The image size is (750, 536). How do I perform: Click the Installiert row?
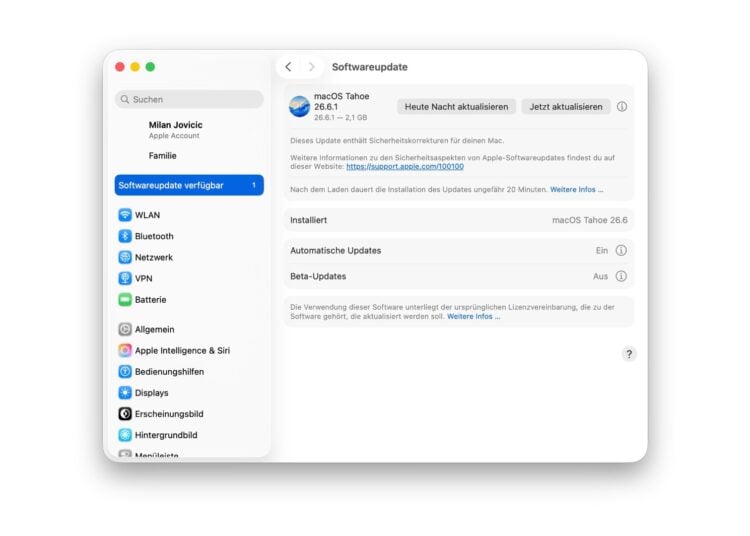(x=459, y=220)
